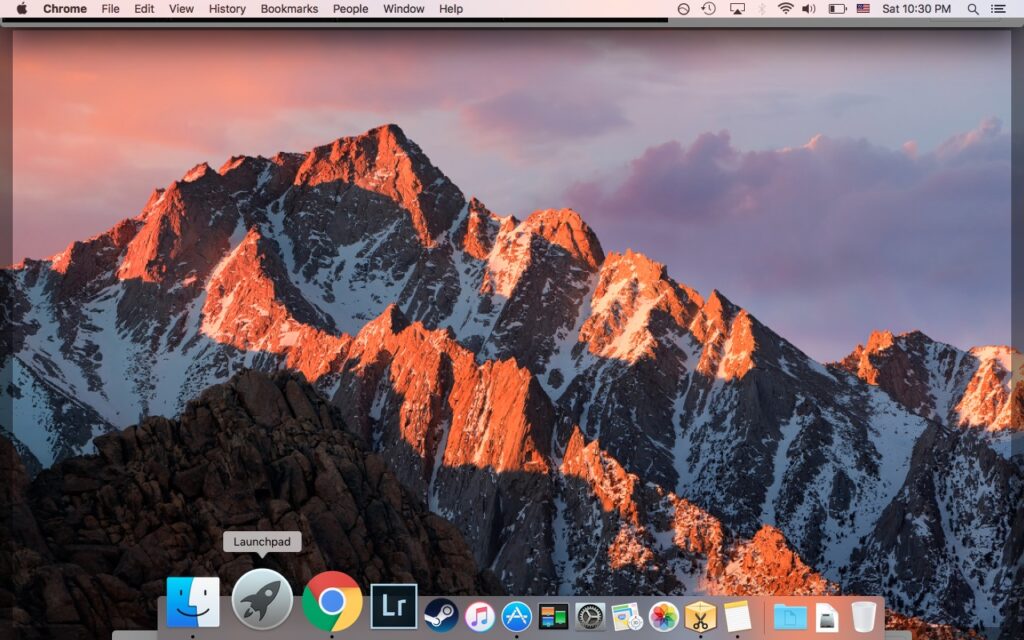
Task: Open the Trash in the dock
Action: pyautogui.click(x=863, y=616)
